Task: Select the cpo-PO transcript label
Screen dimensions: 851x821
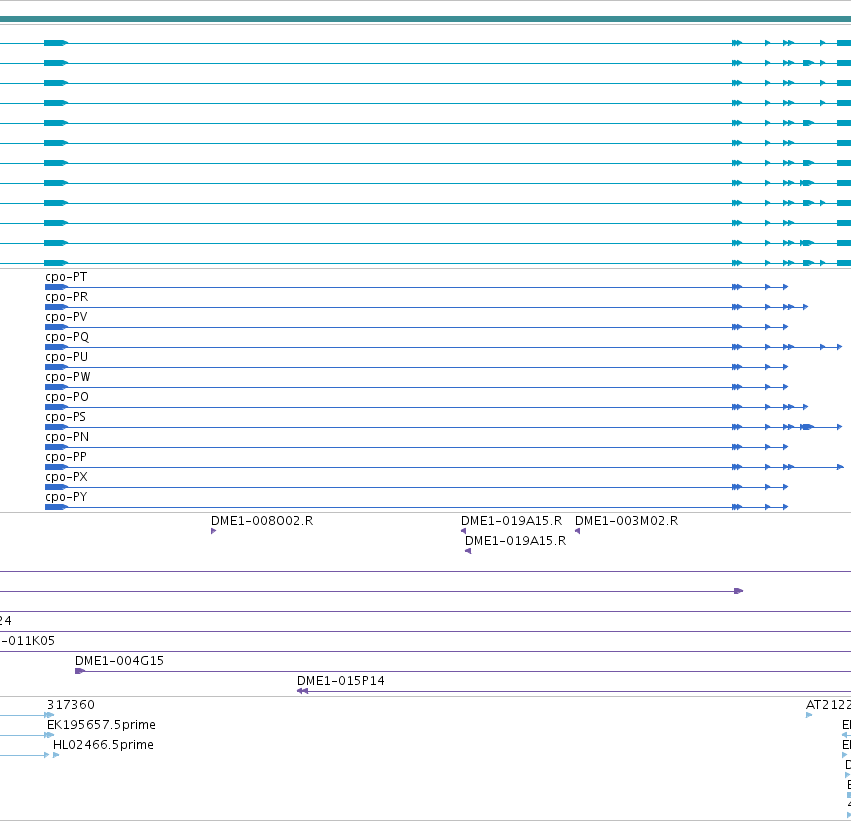Action: pyautogui.click(x=67, y=397)
